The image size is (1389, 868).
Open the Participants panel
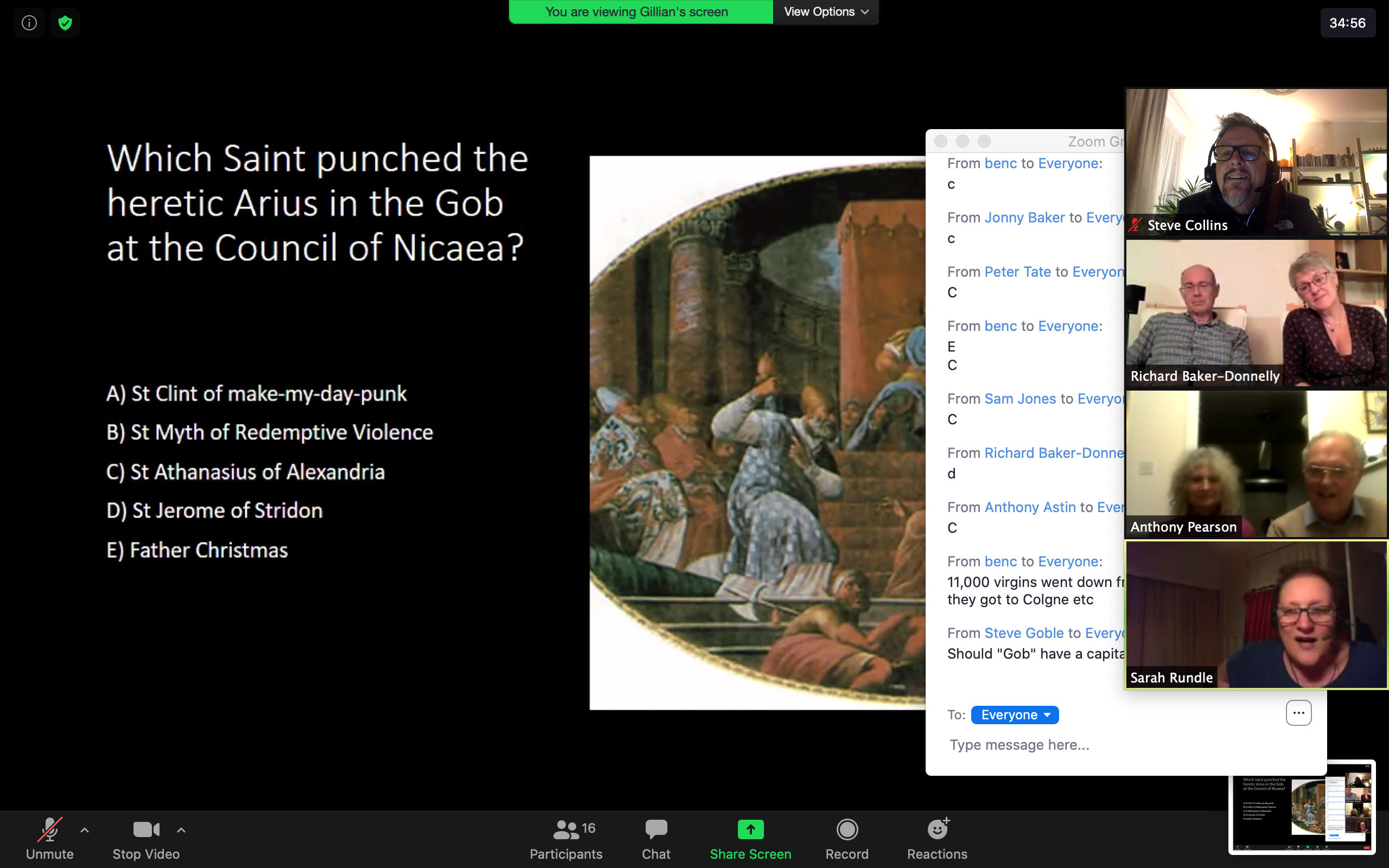[x=566, y=839]
